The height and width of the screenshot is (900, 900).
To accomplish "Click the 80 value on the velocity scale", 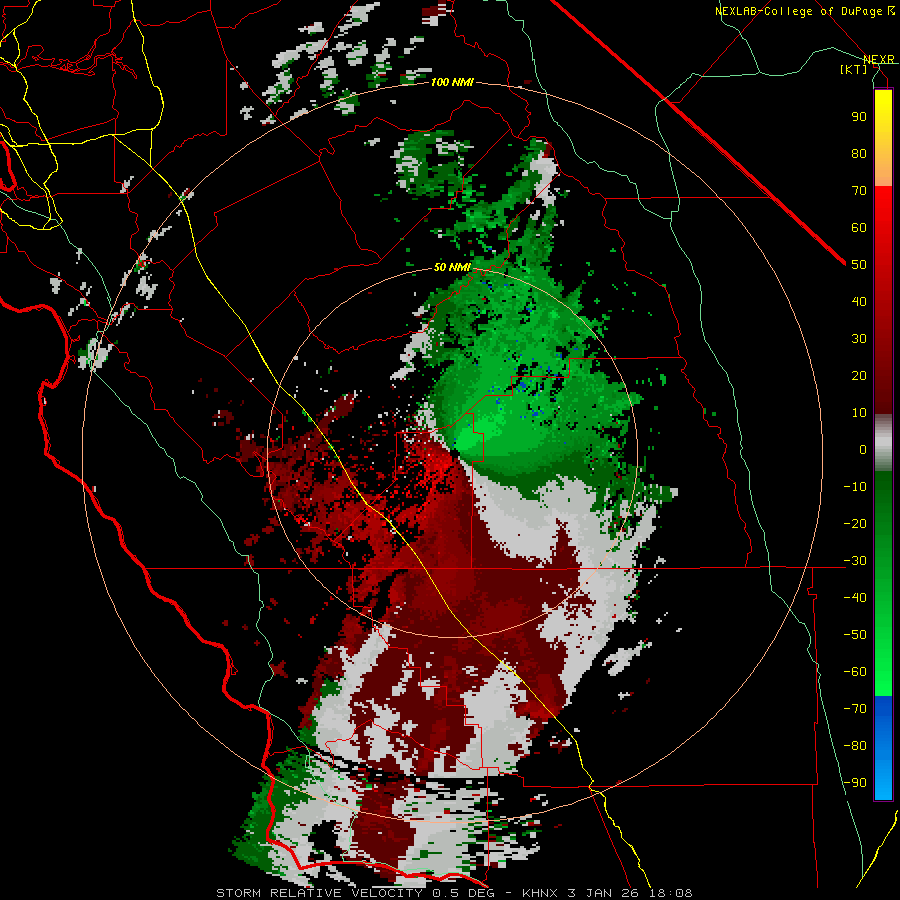I will (859, 154).
